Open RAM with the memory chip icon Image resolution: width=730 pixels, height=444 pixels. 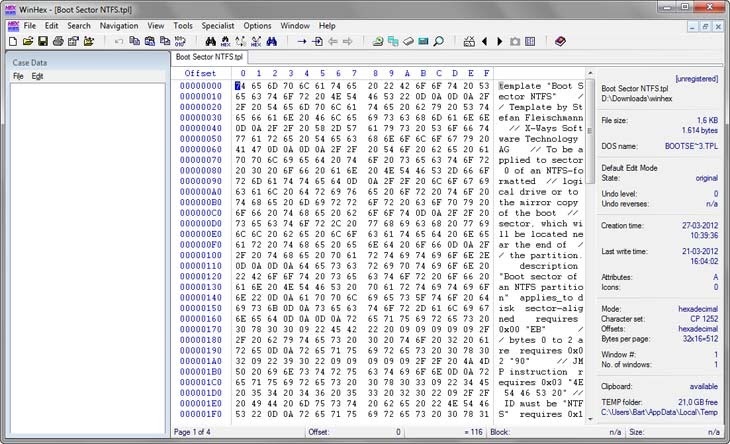pyautogui.click(x=423, y=41)
